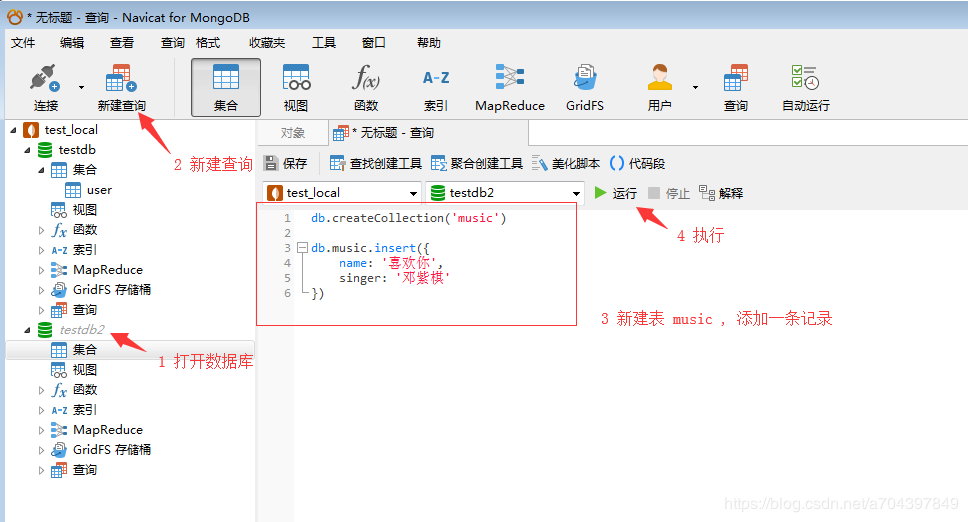Click code line db.createCollection('music')
The image size is (968, 522).
pos(408,218)
